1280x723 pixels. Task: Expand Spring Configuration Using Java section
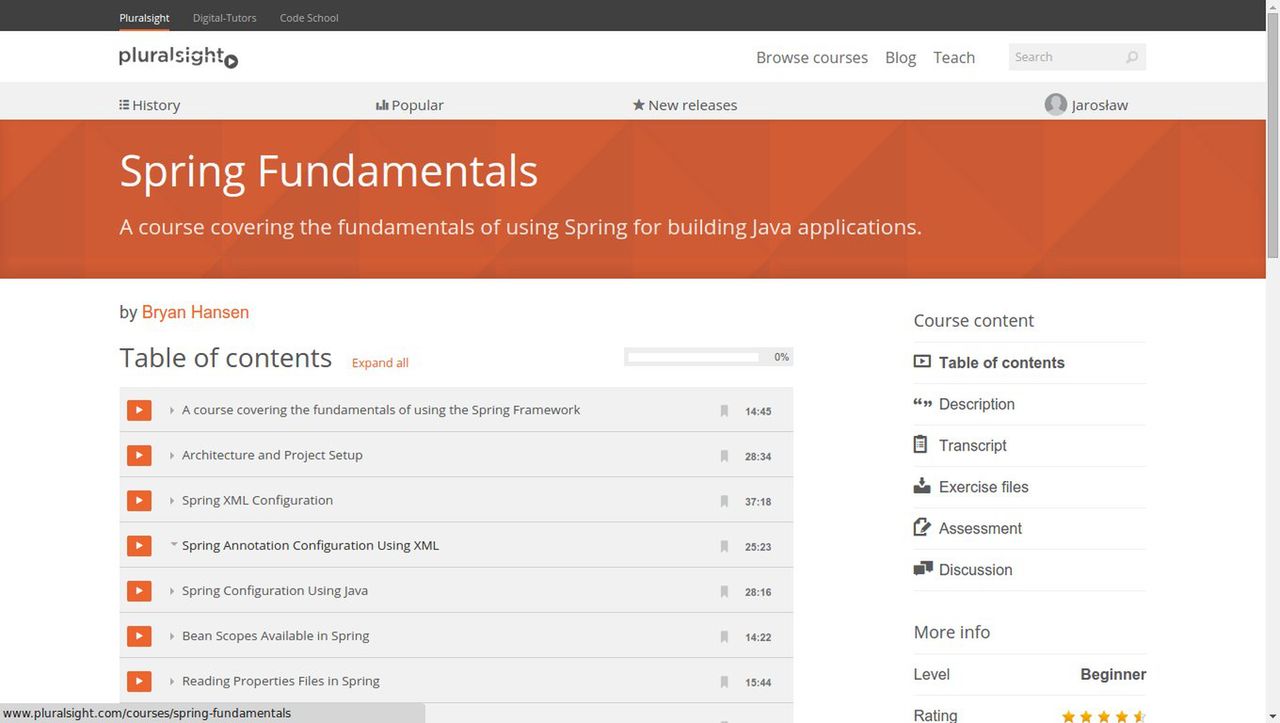click(x=172, y=590)
